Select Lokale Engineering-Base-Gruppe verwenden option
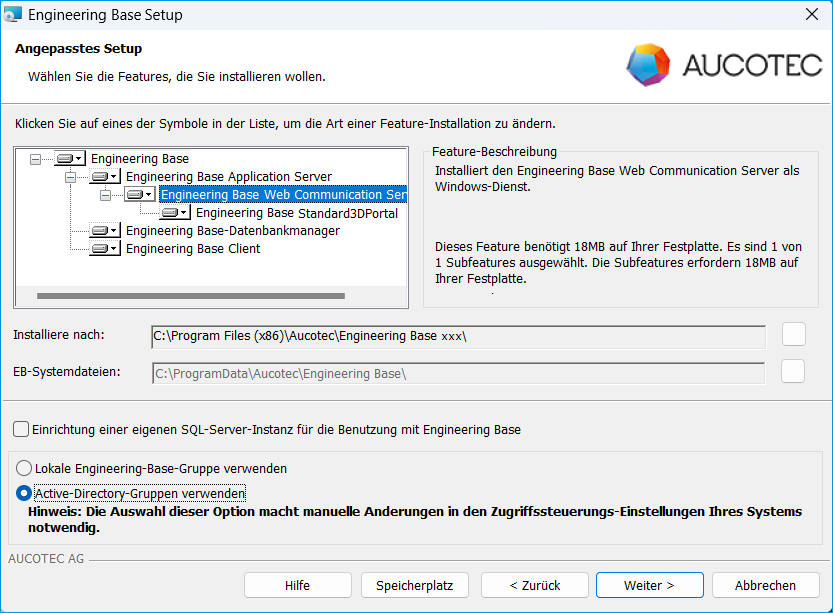The image size is (833, 613). tap(25, 468)
